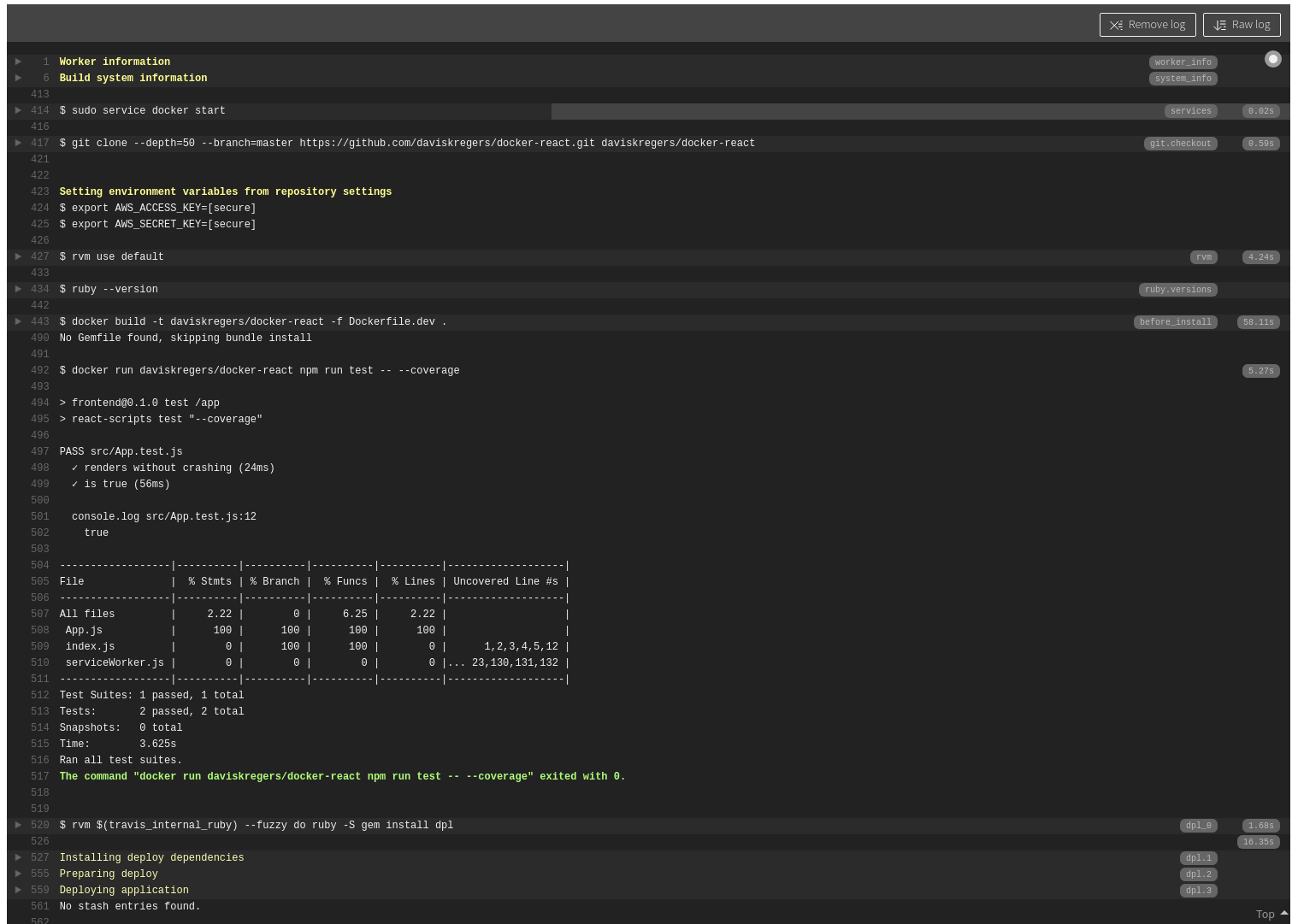
Task: Click 'react-scripts test "--coverage"' line
Action: coord(161,419)
